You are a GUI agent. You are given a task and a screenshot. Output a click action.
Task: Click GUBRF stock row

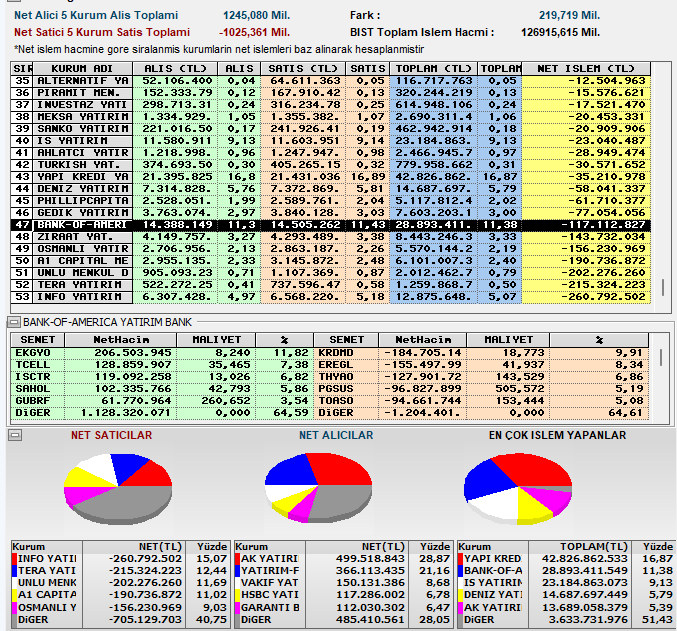click(162, 401)
